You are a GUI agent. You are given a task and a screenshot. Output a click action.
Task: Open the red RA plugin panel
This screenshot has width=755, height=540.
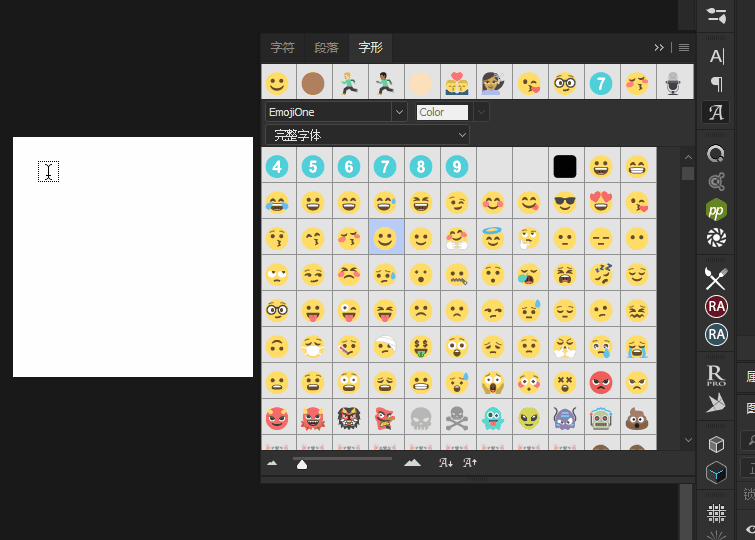716,306
